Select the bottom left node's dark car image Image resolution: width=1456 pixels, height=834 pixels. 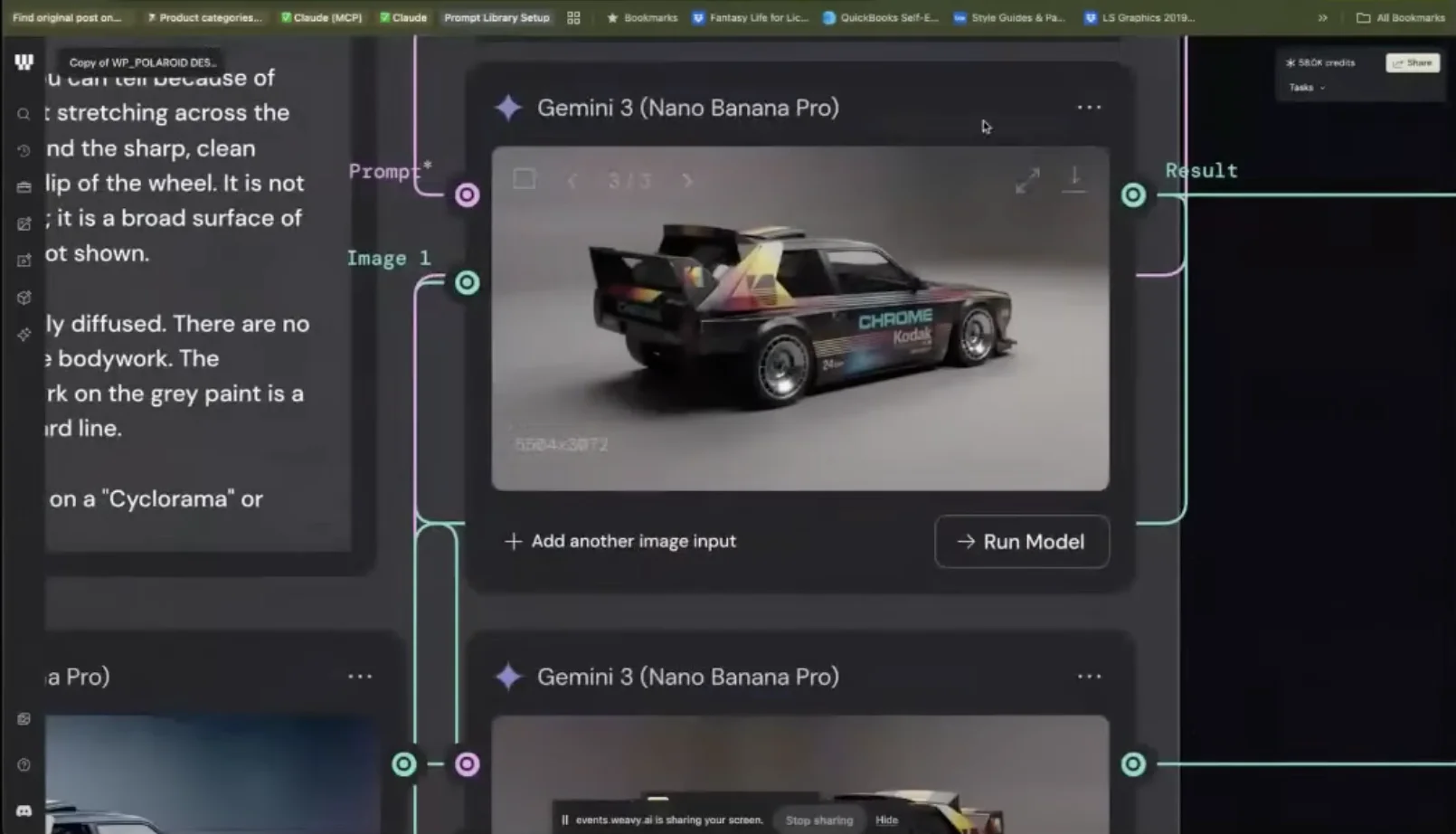(212, 774)
